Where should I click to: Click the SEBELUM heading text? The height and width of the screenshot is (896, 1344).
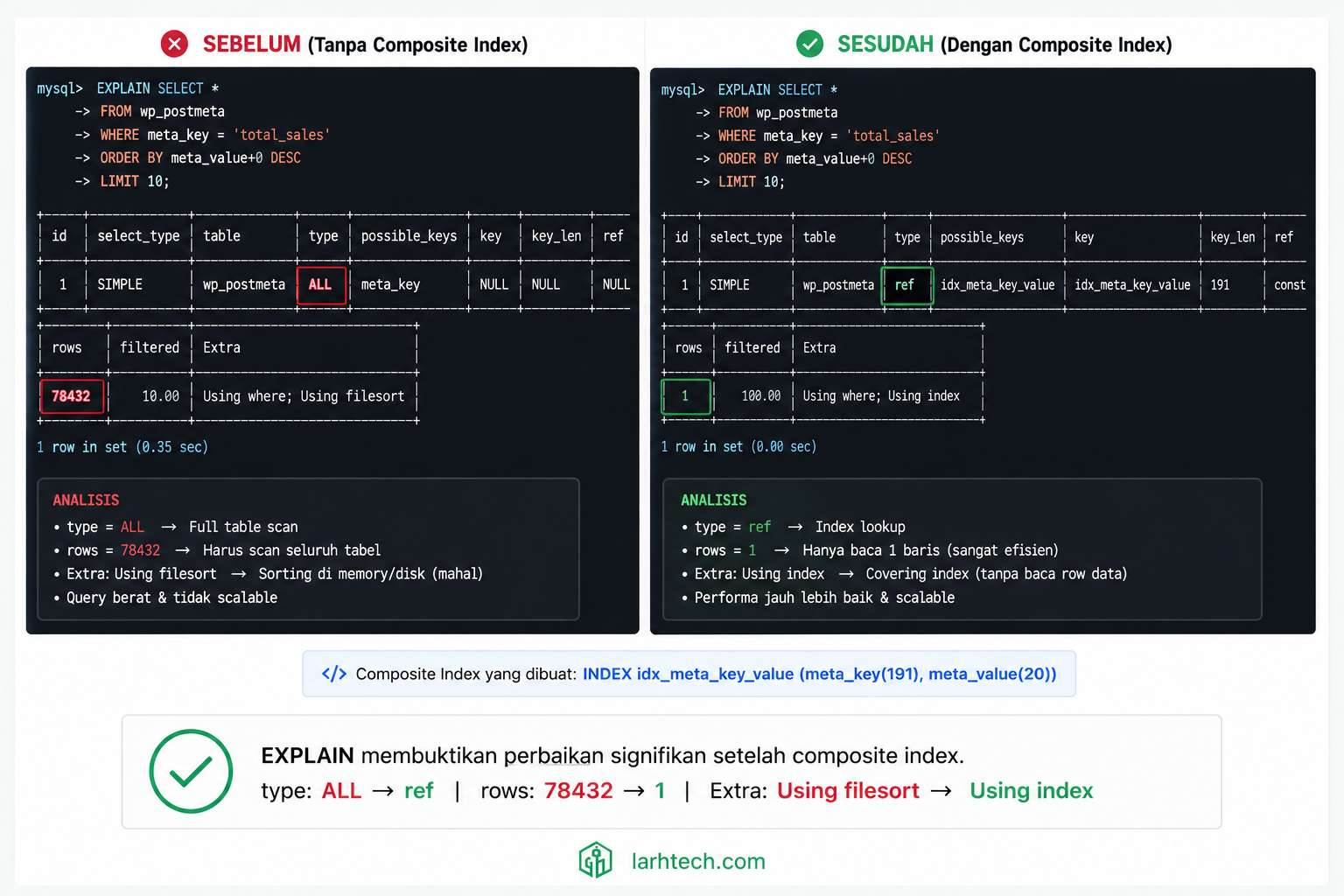click(x=251, y=44)
